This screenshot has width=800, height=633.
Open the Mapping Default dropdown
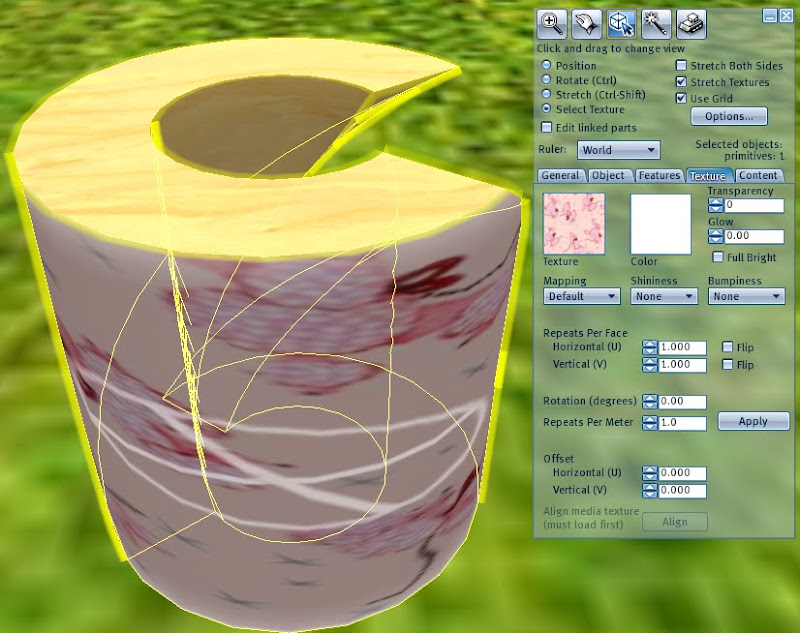point(582,296)
